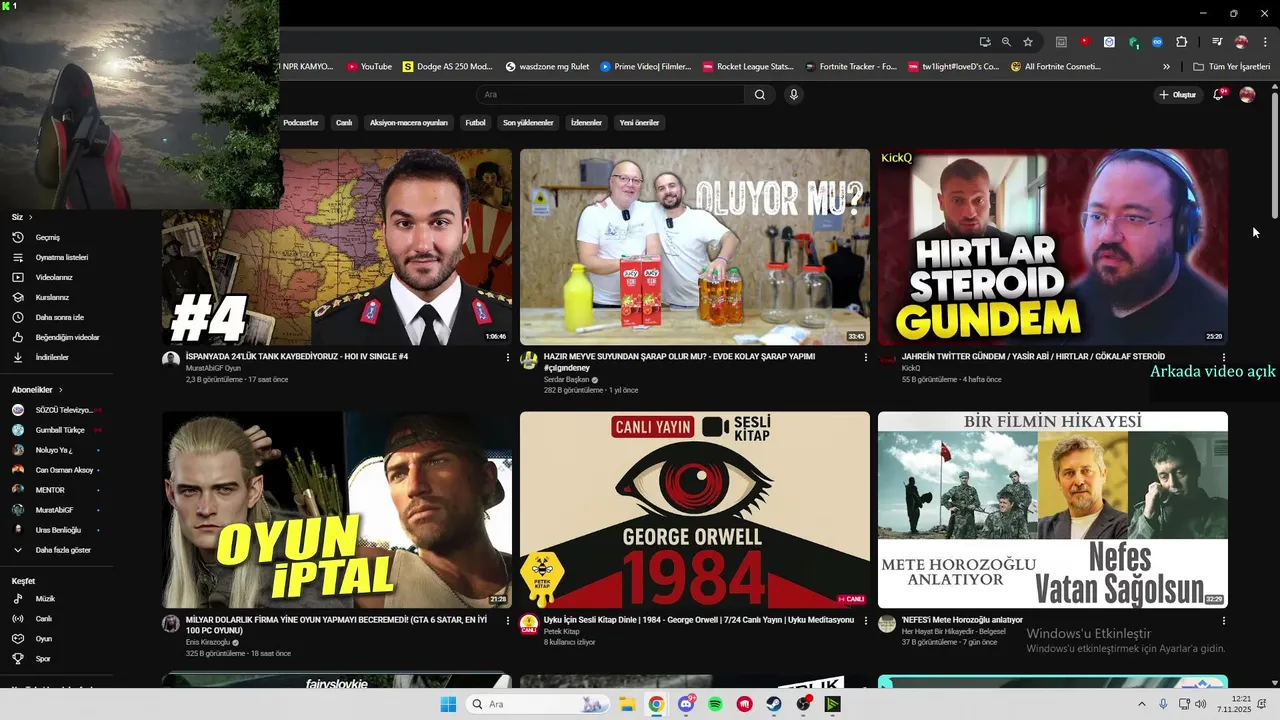Click the install app icon in address bar

985,42
